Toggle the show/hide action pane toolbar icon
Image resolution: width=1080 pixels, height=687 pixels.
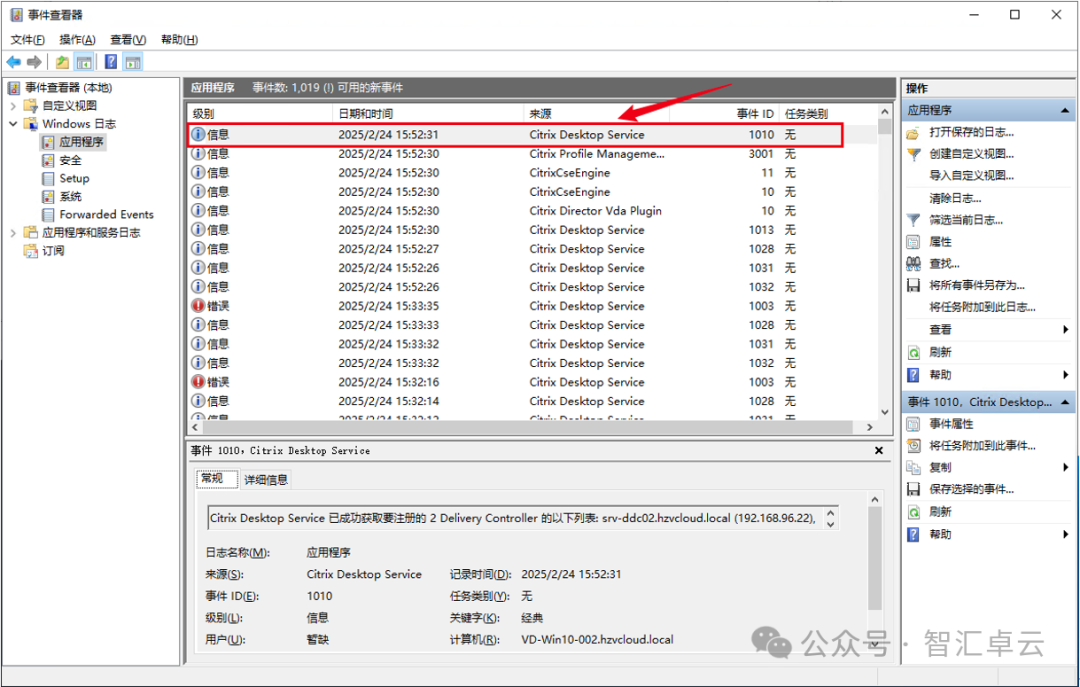(133, 62)
